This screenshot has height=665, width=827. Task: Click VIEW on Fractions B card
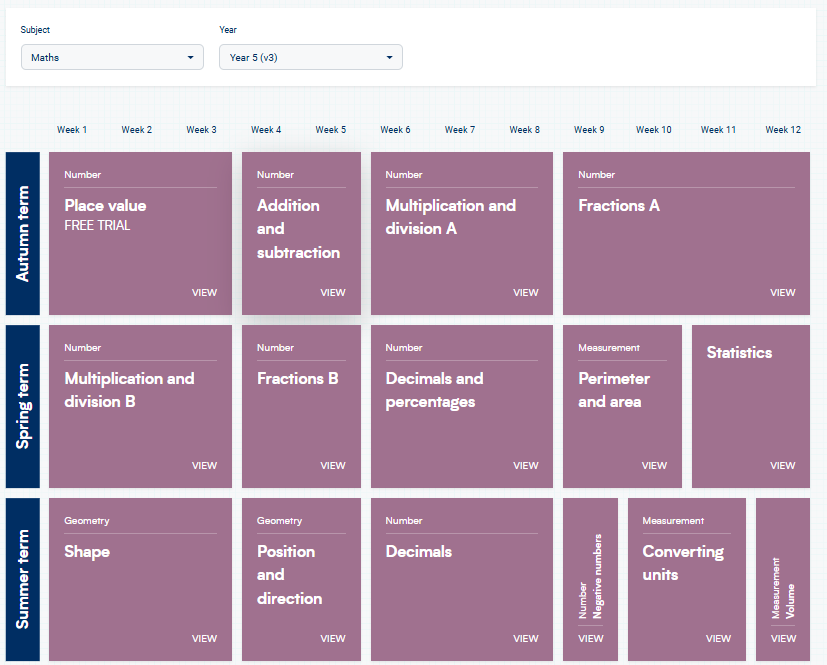point(333,466)
